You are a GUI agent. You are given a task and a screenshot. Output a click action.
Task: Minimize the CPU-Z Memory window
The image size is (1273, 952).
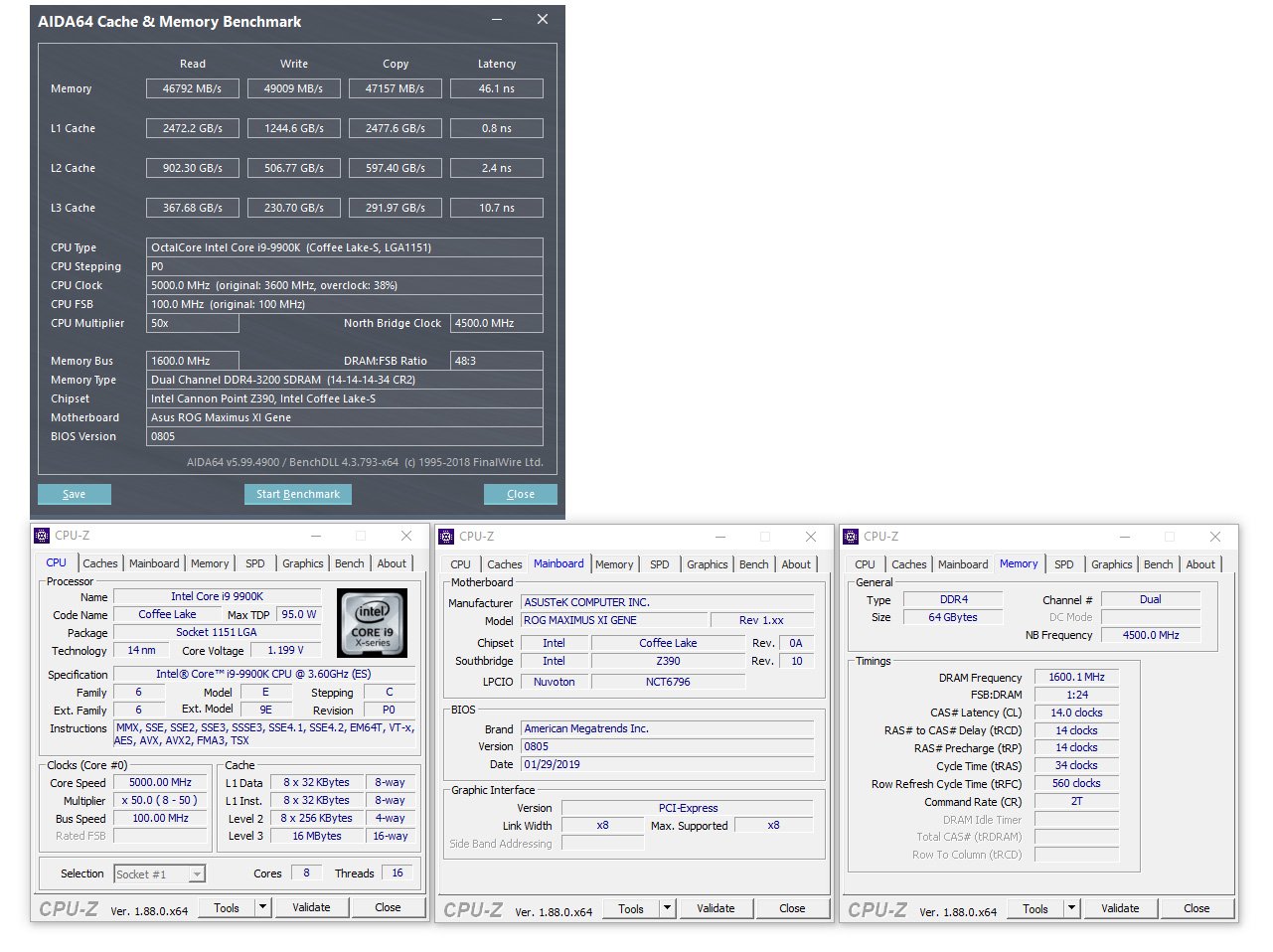coord(1124,537)
